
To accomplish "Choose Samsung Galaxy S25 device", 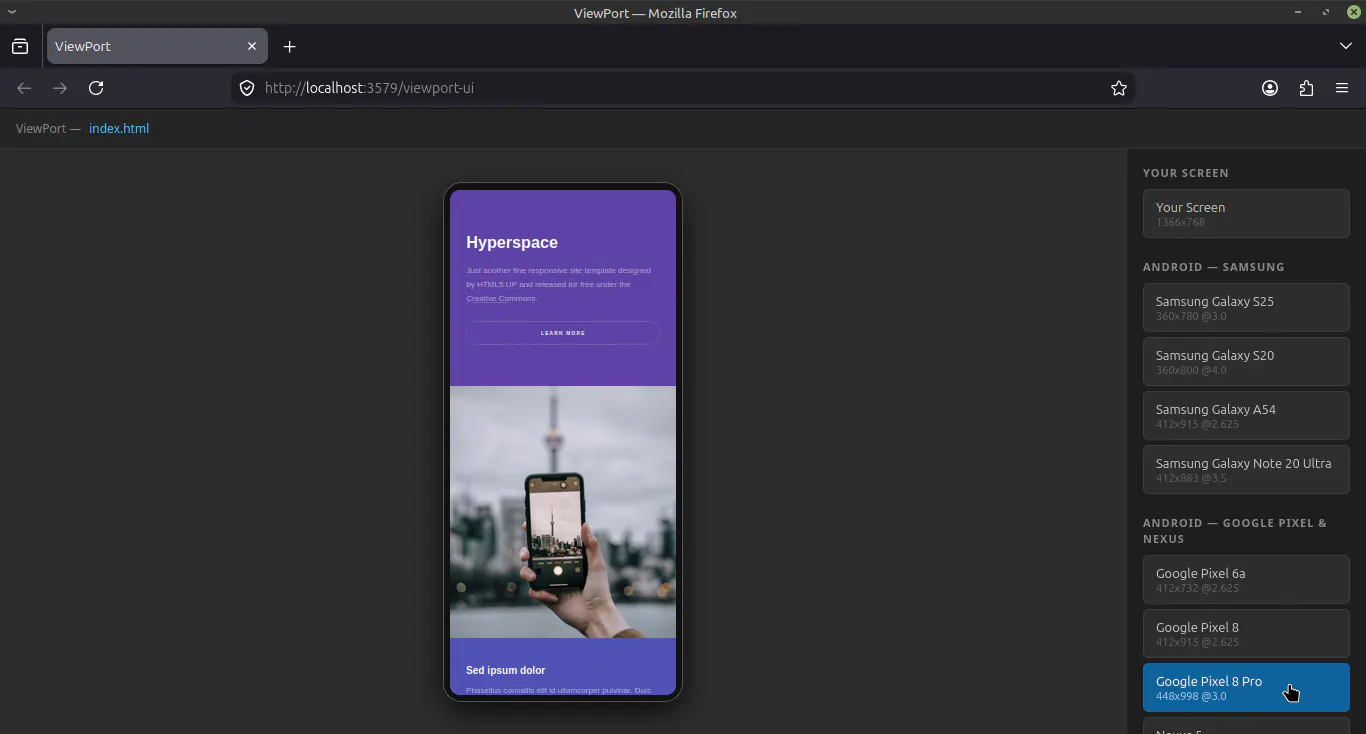I will click(x=1246, y=307).
